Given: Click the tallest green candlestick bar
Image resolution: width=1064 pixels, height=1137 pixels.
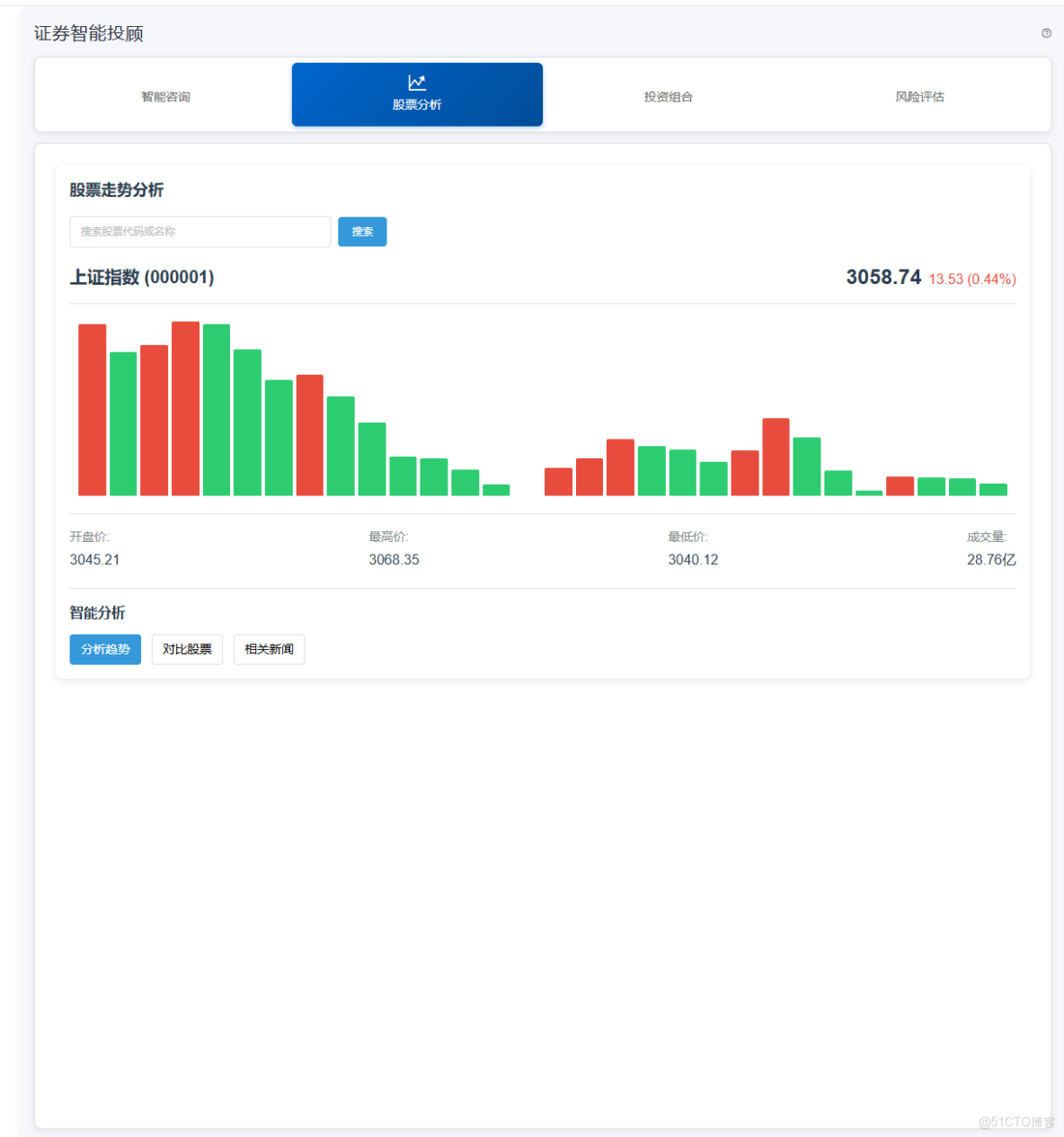Looking at the screenshot, I should click(x=216, y=409).
